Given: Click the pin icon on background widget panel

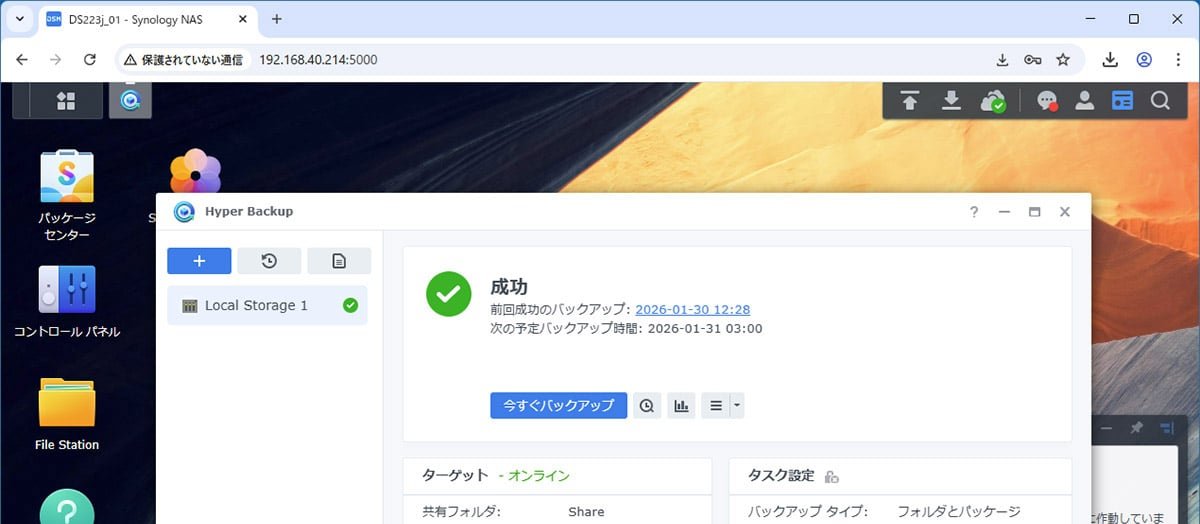Looking at the screenshot, I should [1136, 428].
